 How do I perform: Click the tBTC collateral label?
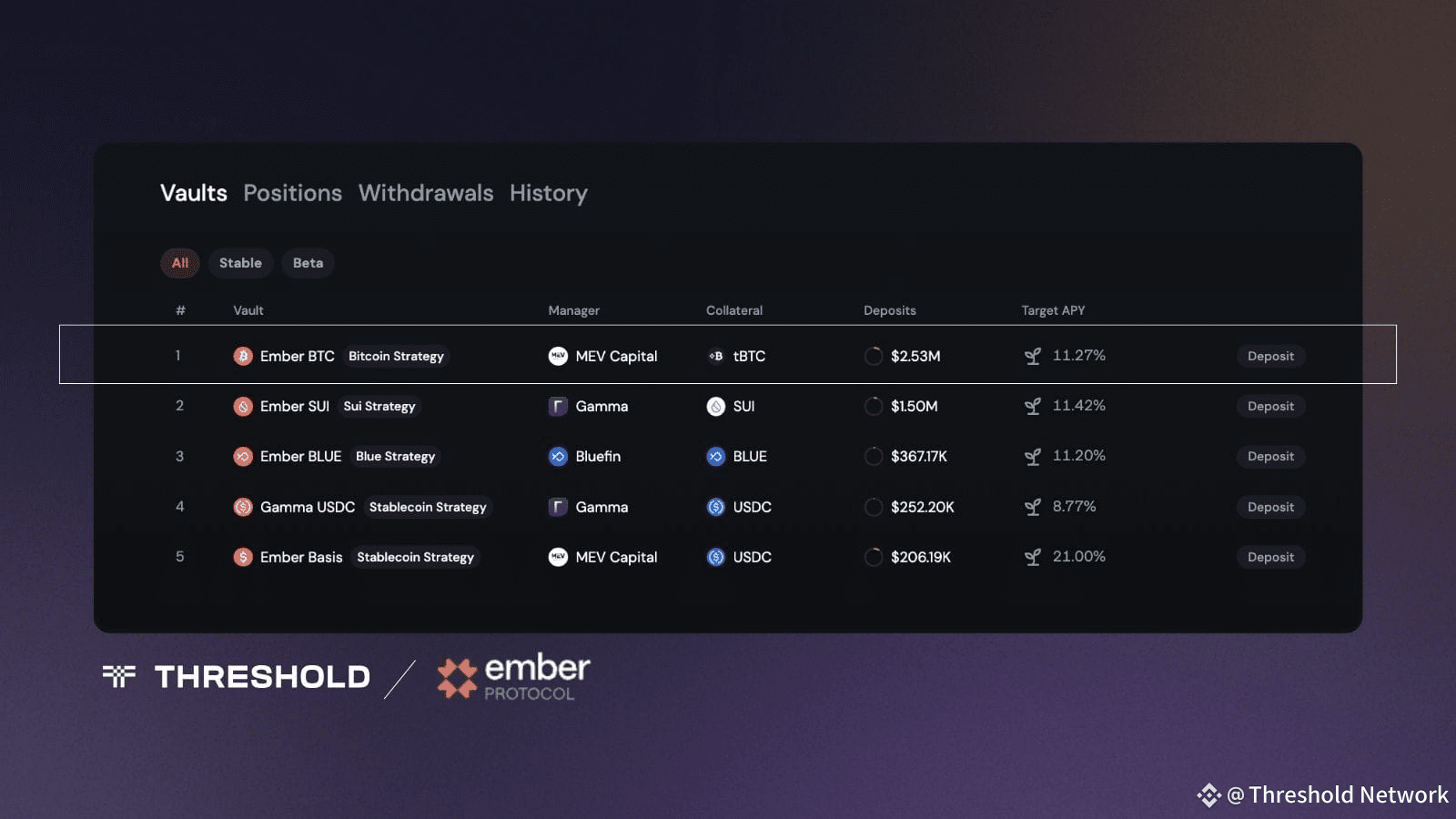tap(749, 356)
